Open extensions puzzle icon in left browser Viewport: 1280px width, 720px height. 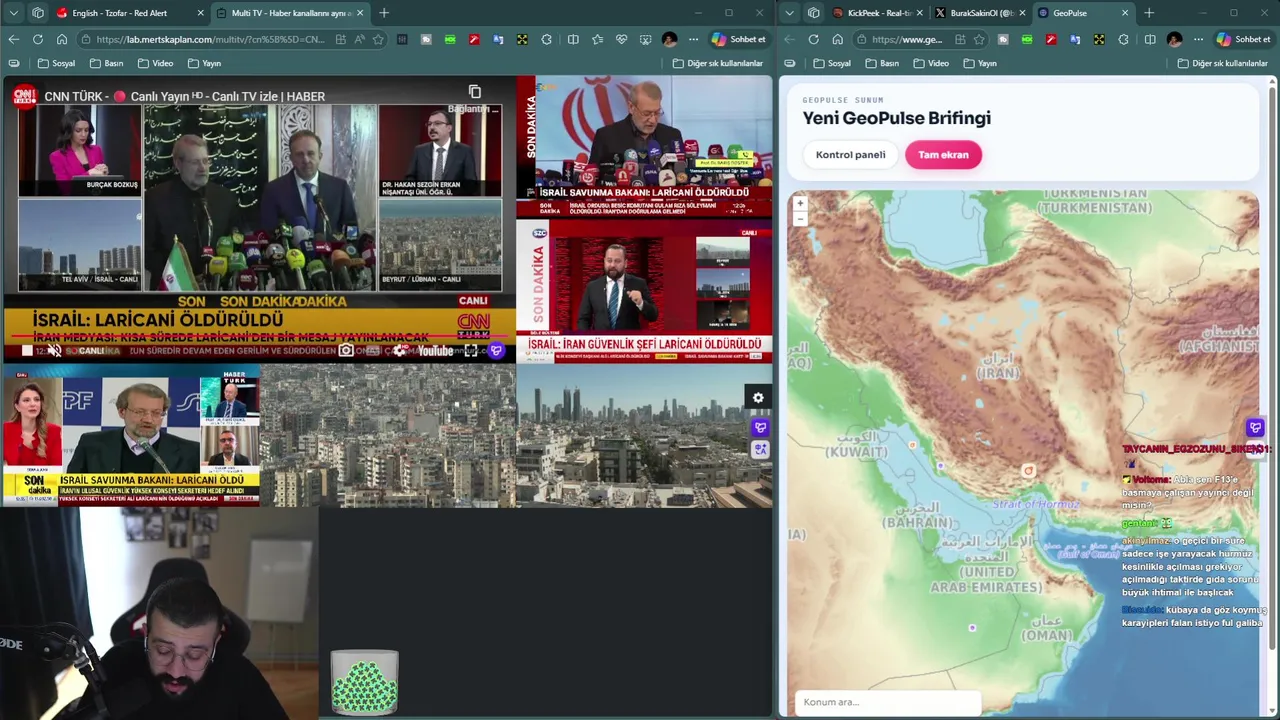pos(546,39)
